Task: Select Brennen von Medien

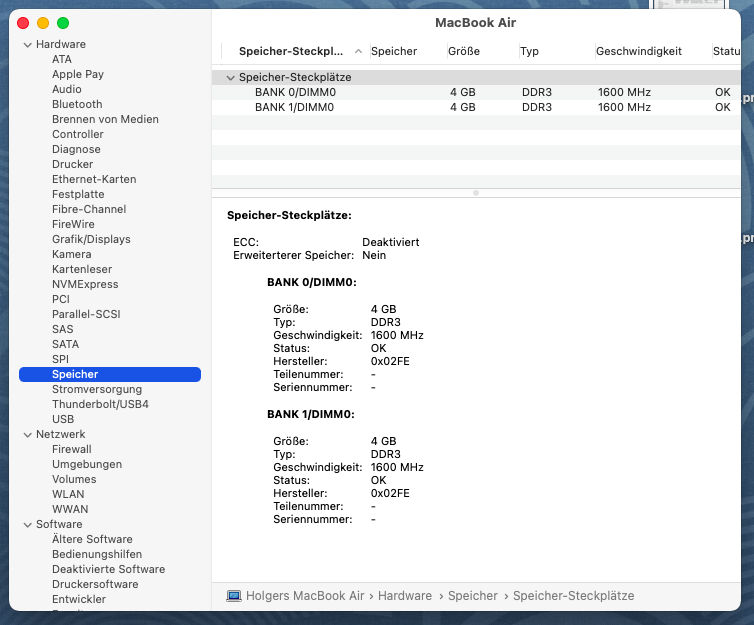Action: tap(105, 119)
